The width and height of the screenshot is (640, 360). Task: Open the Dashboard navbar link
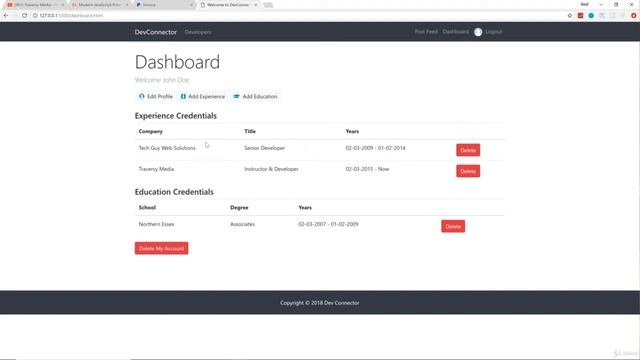coord(456,31)
